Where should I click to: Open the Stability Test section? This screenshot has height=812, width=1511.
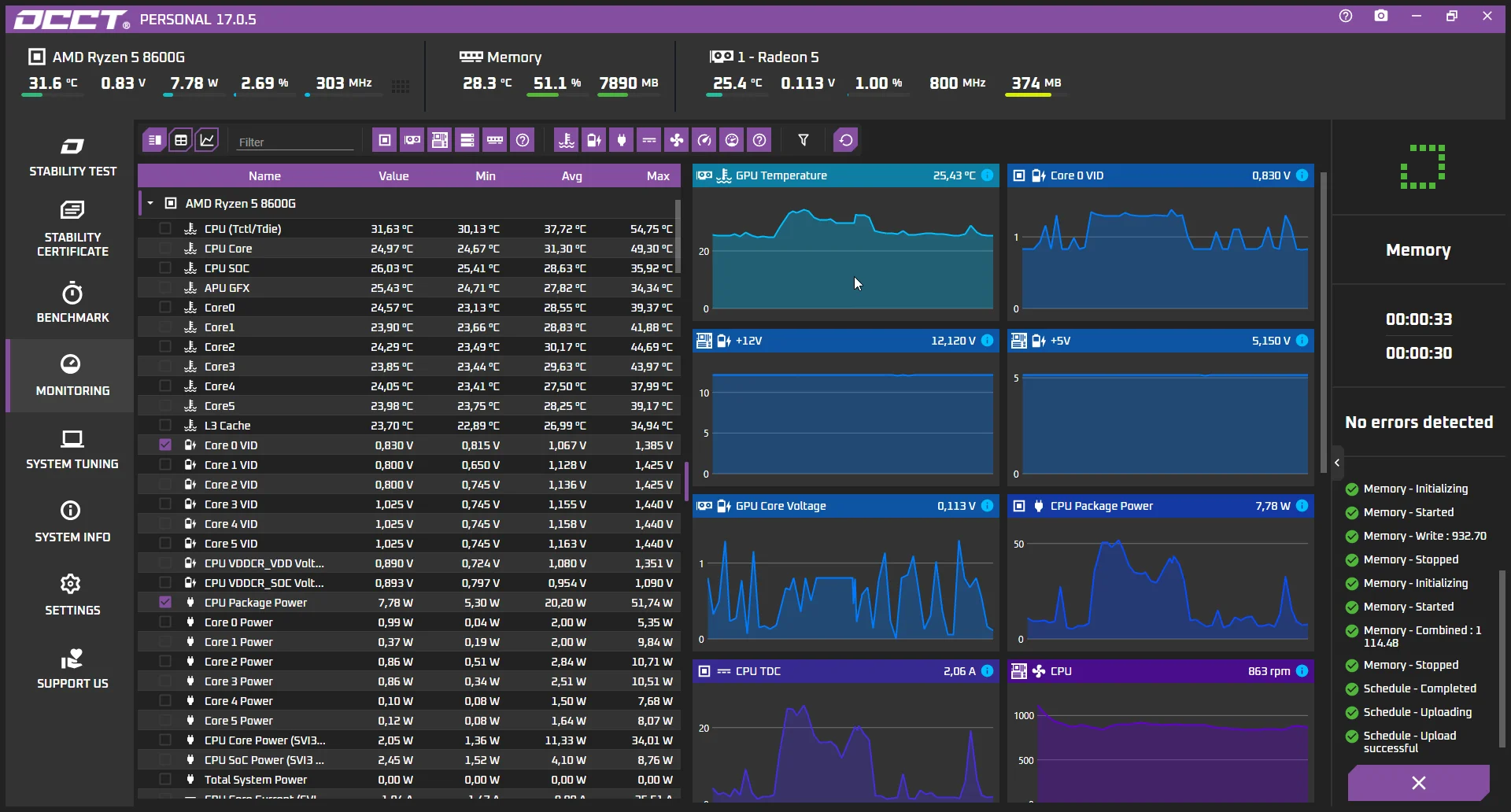pos(72,157)
